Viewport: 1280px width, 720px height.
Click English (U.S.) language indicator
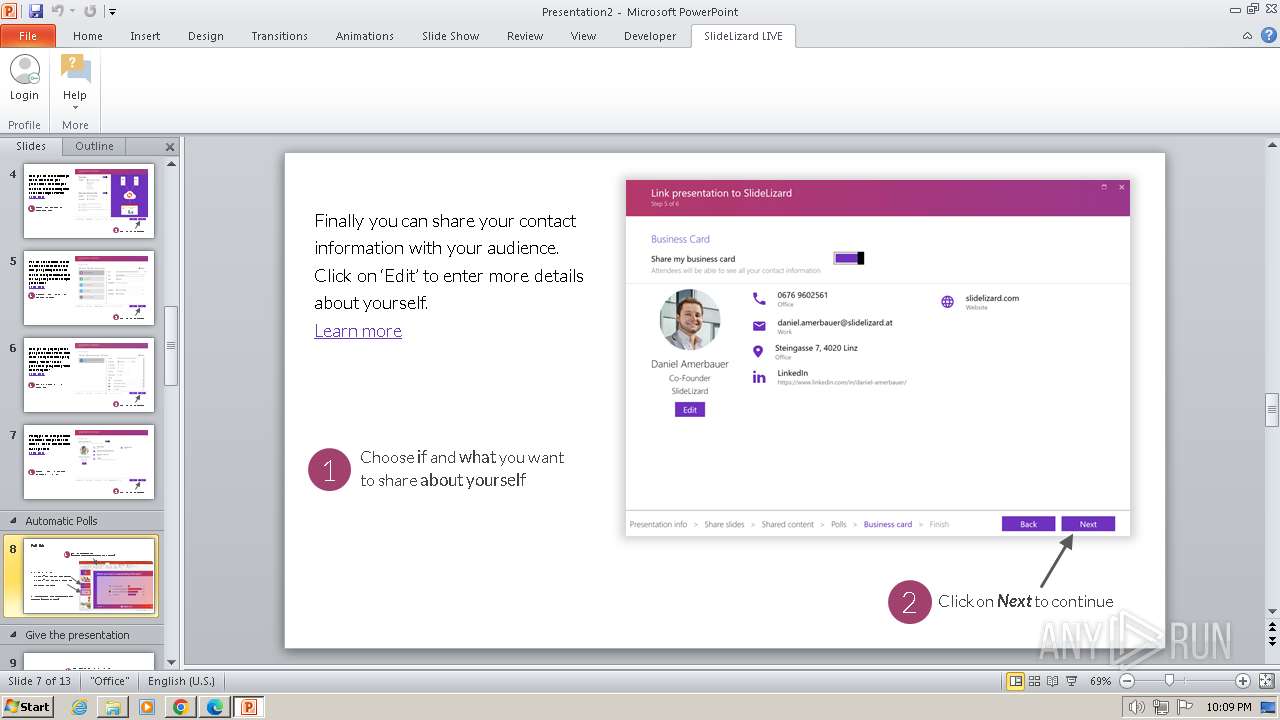tap(181, 681)
